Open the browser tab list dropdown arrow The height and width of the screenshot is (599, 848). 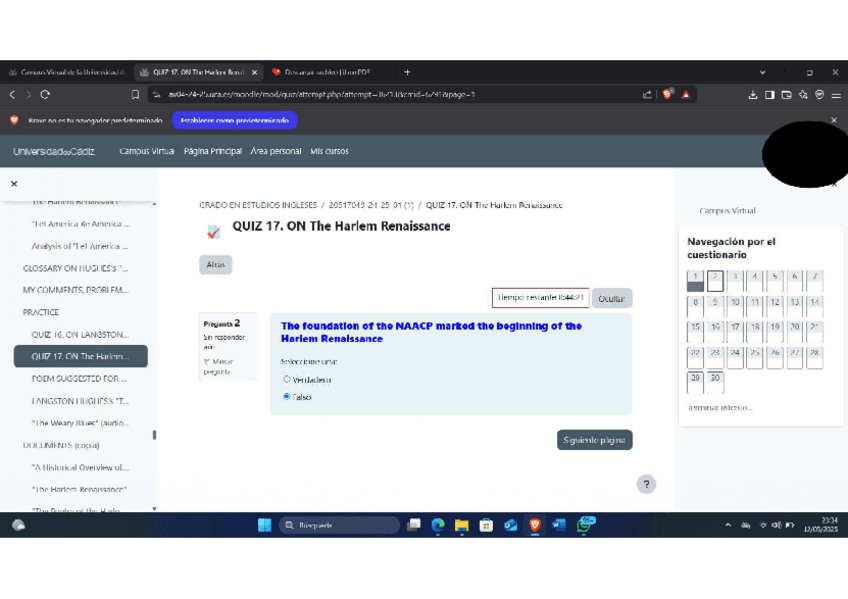pos(763,72)
